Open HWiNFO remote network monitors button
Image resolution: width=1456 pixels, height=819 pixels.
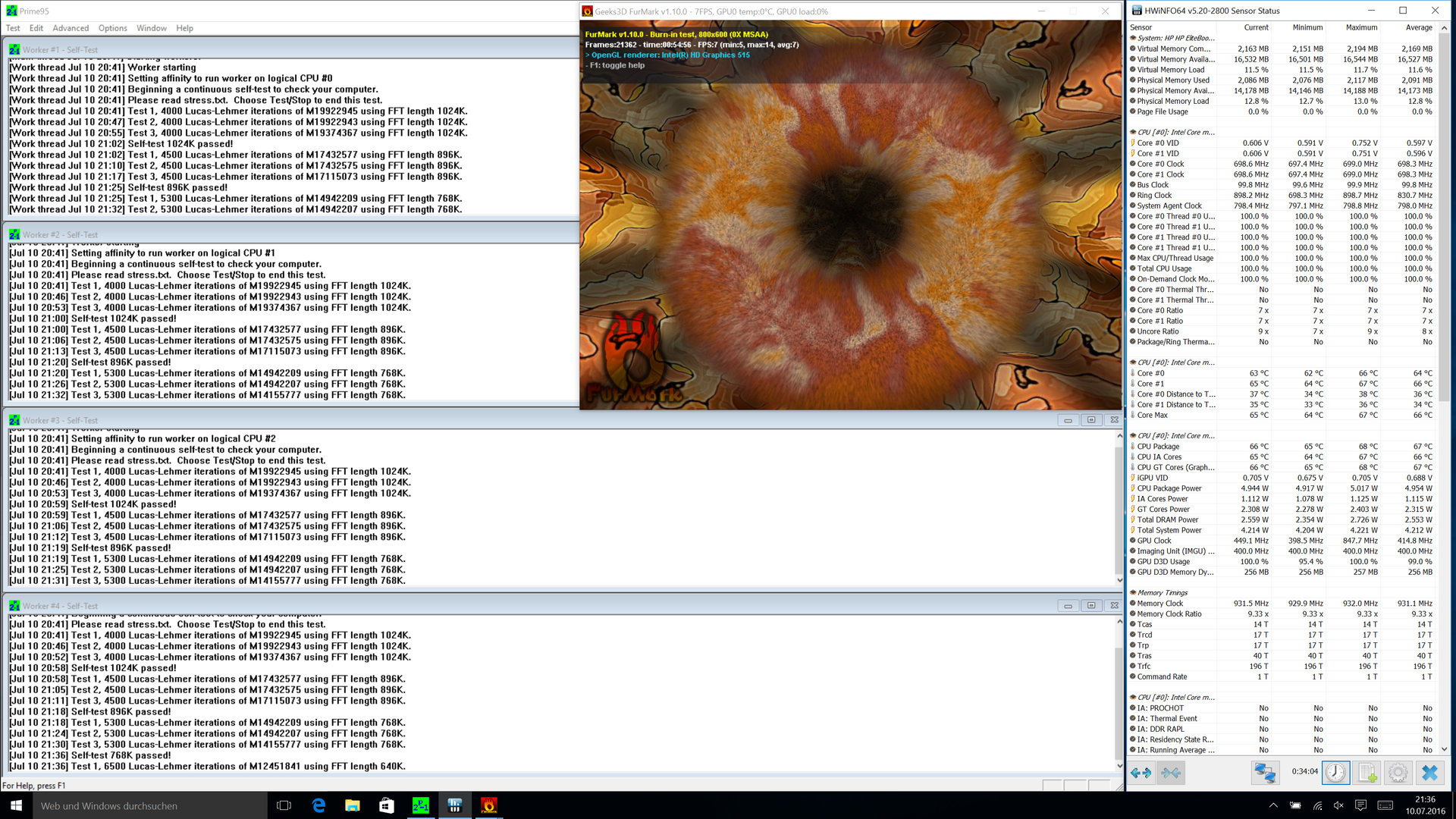(1265, 773)
